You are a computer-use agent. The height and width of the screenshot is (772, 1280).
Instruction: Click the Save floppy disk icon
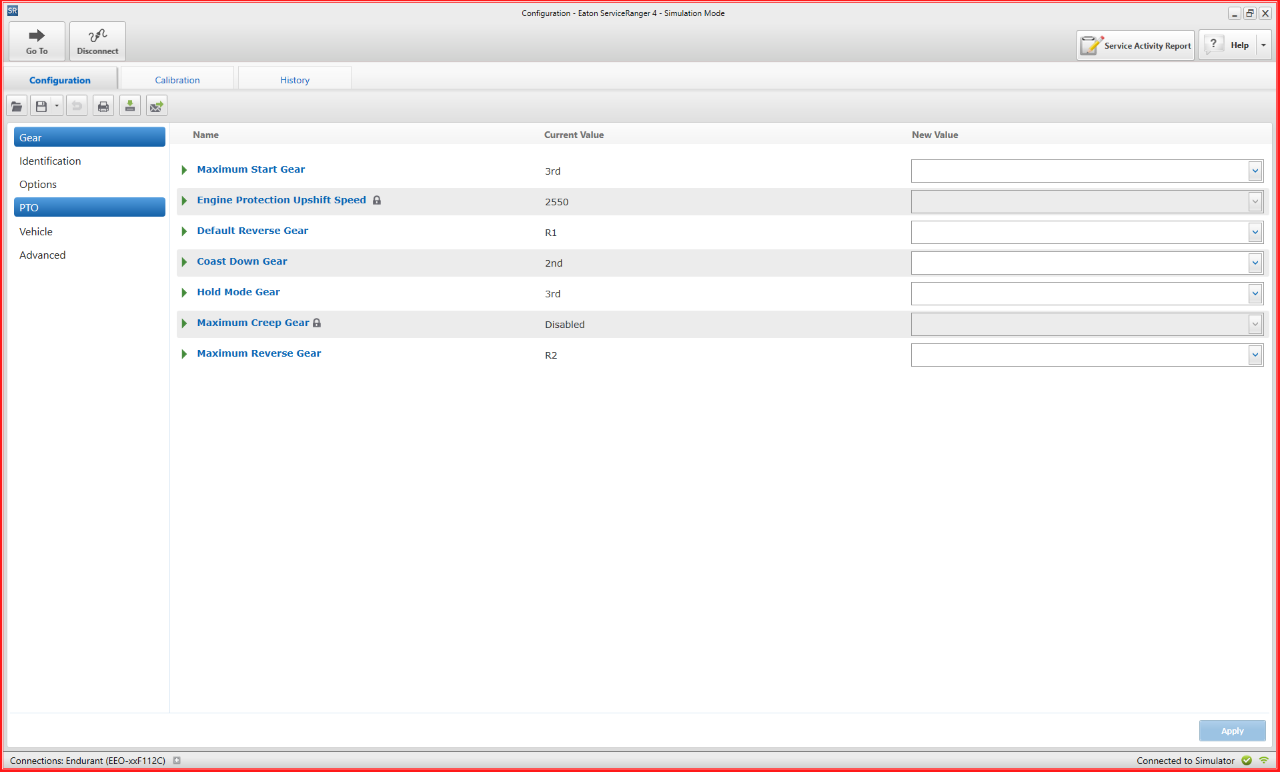click(x=41, y=106)
